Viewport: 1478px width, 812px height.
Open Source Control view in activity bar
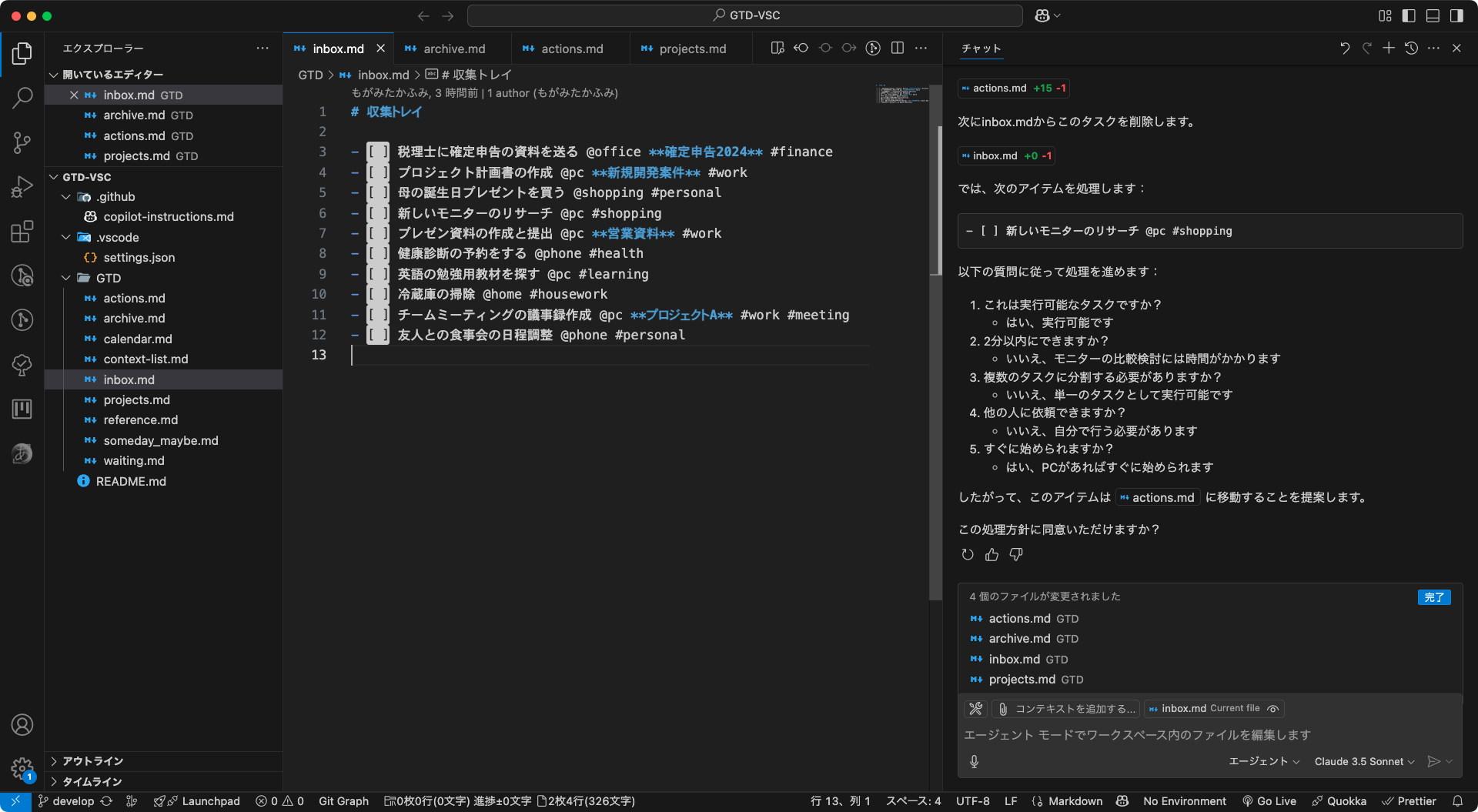(x=22, y=142)
